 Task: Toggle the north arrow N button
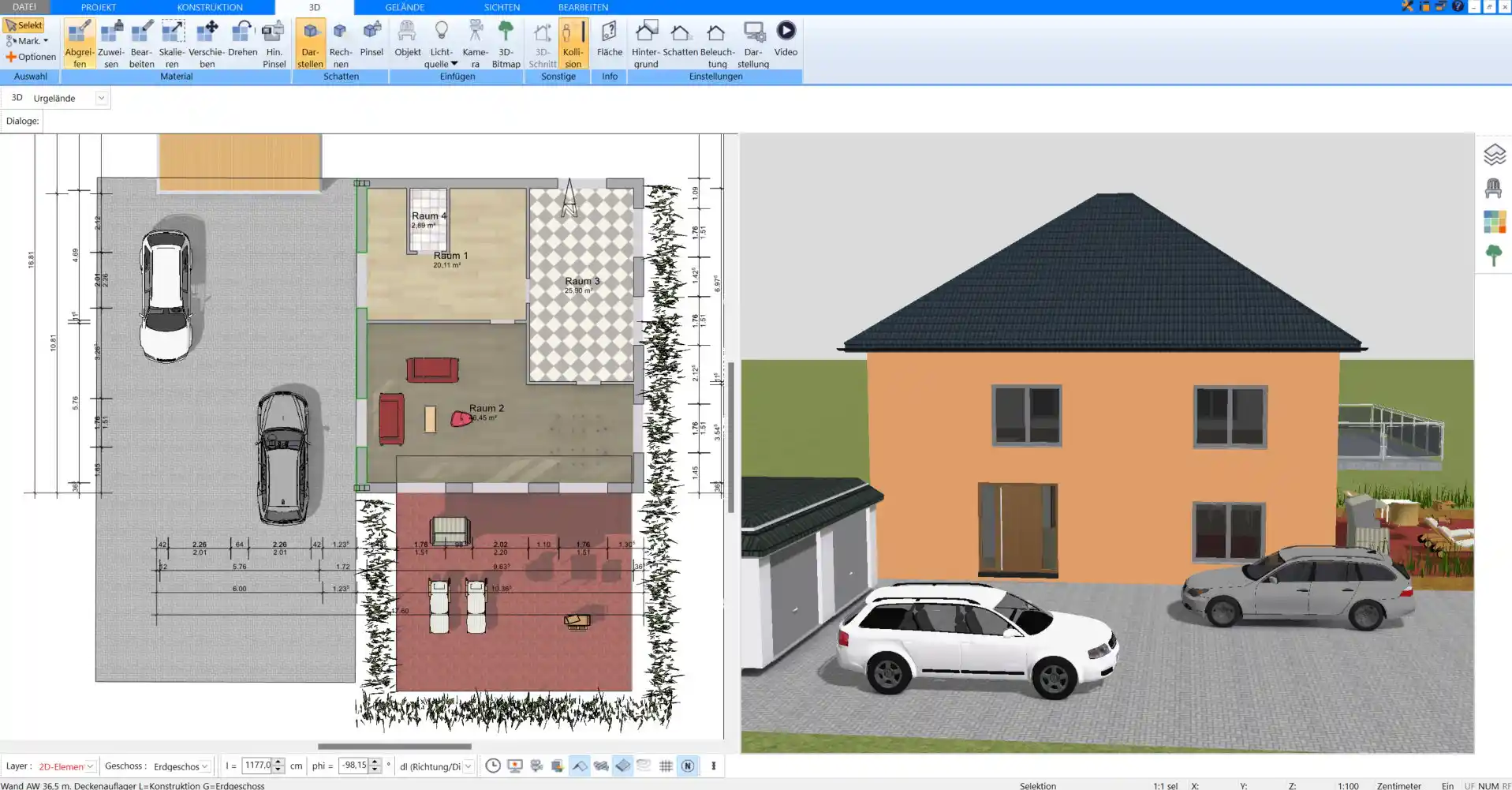tap(688, 766)
